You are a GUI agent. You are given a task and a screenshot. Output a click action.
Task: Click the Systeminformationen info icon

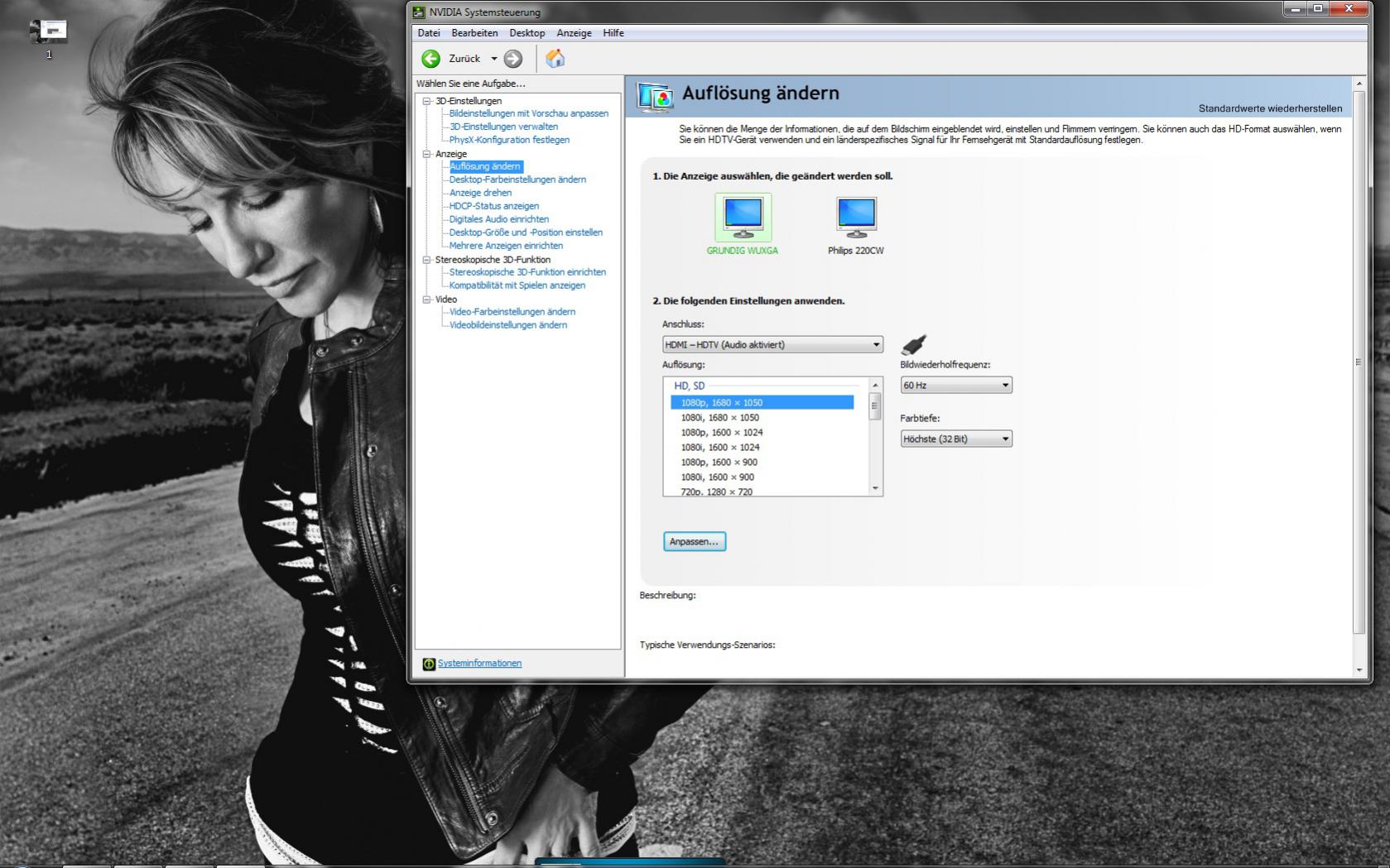429,664
